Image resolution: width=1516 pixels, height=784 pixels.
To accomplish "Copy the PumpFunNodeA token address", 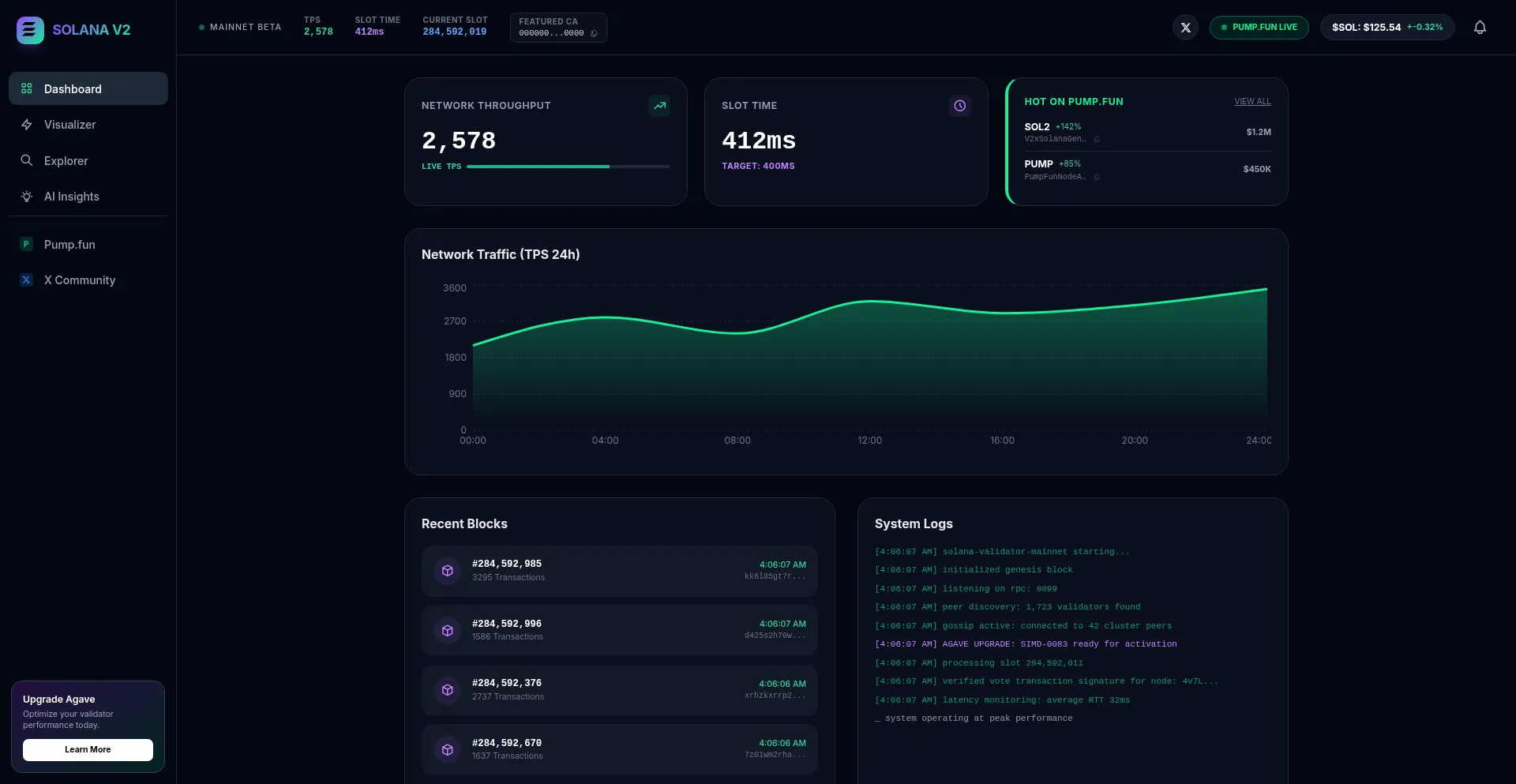I will (1098, 177).
